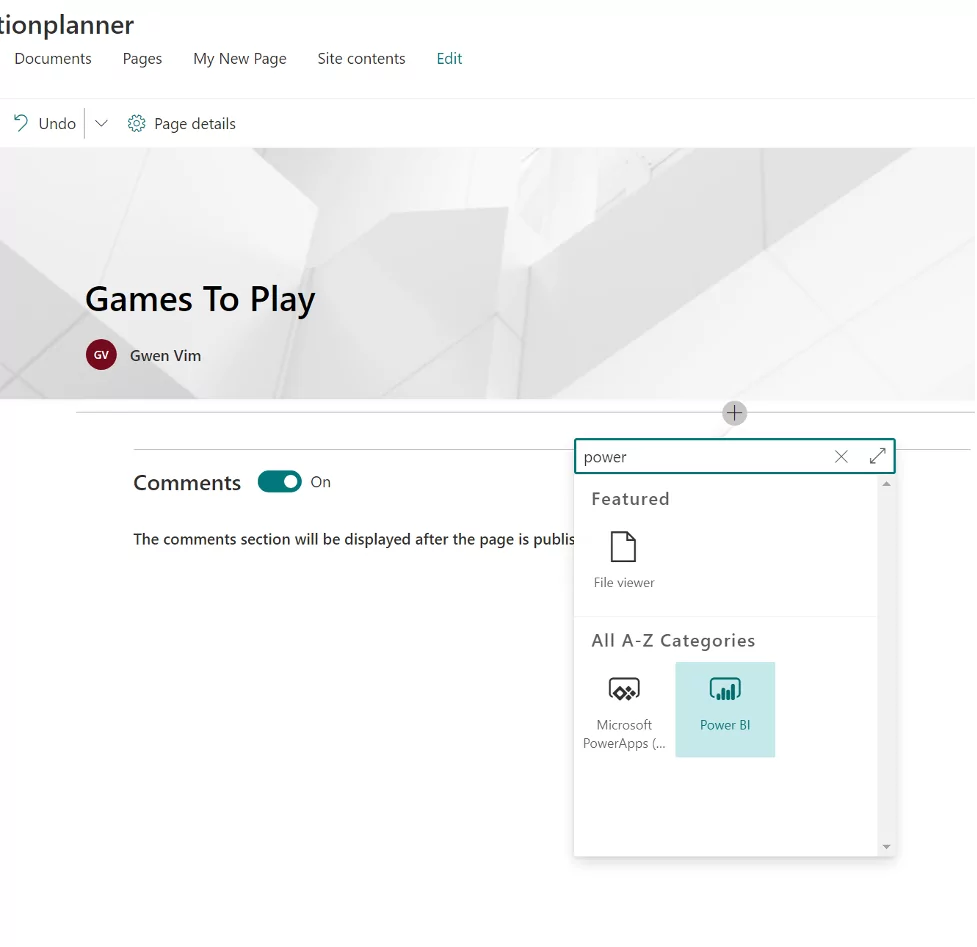Add the Power BI web part
Viewport: 977px width, 947px height.
click(x=725, y=710)
